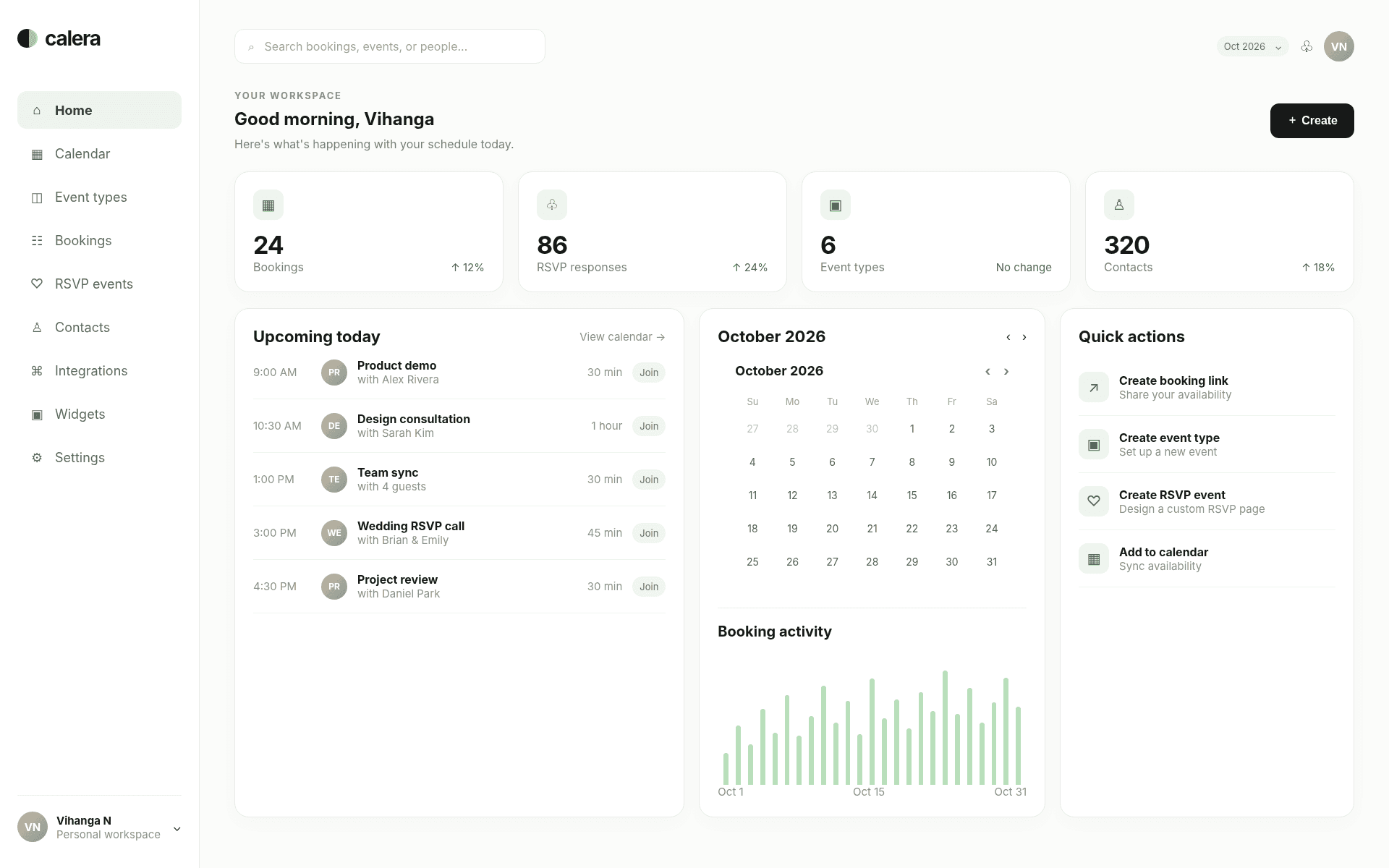This screenshot has height=868, width=1389.
Task: Click Add to calendar quick action title
Action: coord(1163,552)
